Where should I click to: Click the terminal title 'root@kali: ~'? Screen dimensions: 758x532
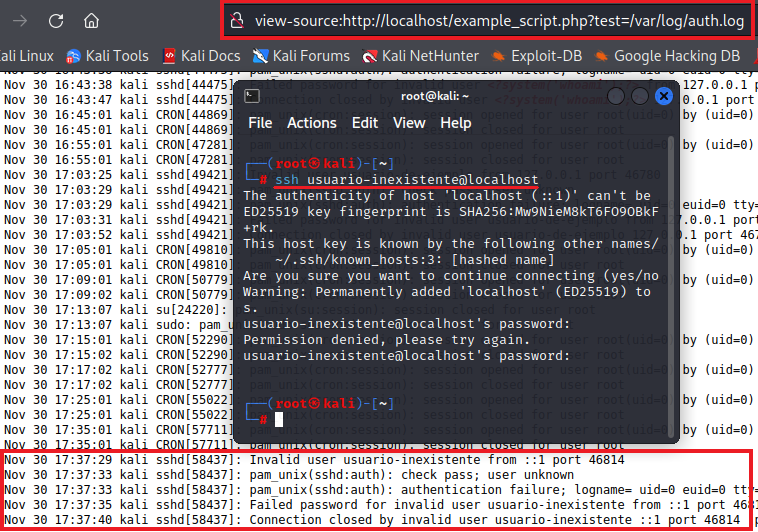435,96
